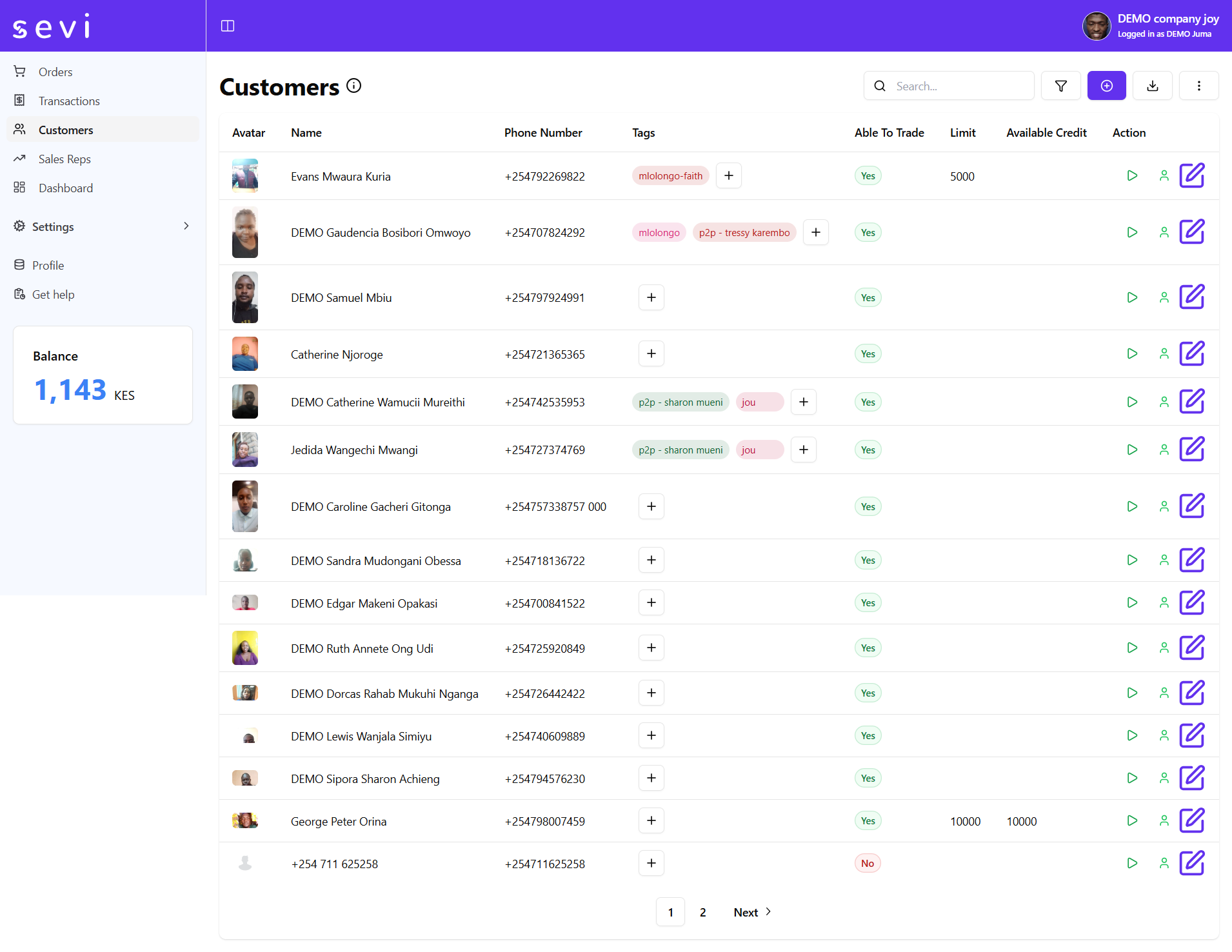Screen dimensions: 1232x952
Task: Click the info icon beside Customers heading
Action: 353,85
